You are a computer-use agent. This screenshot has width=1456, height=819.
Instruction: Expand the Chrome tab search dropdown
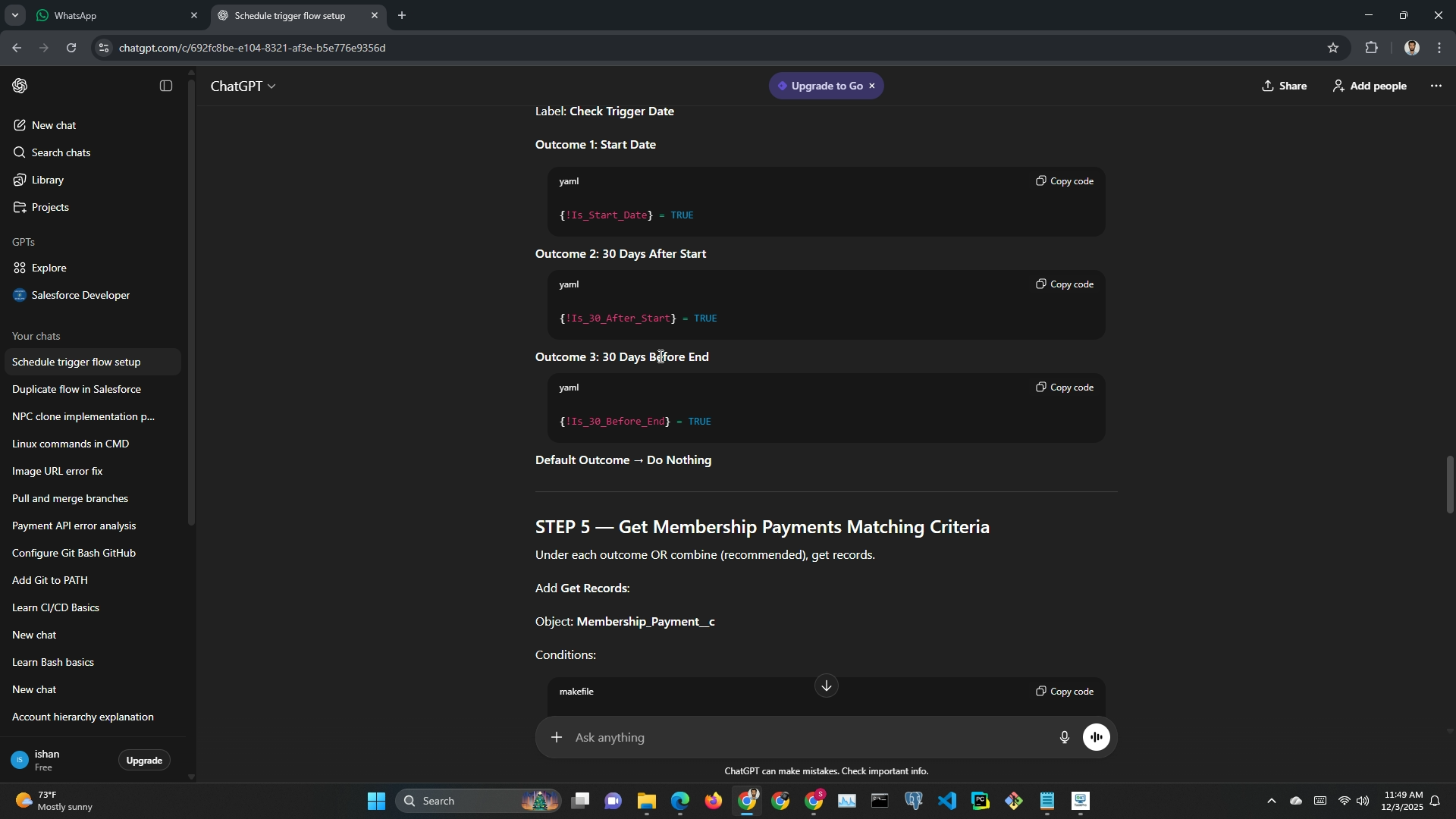point(14,15)
